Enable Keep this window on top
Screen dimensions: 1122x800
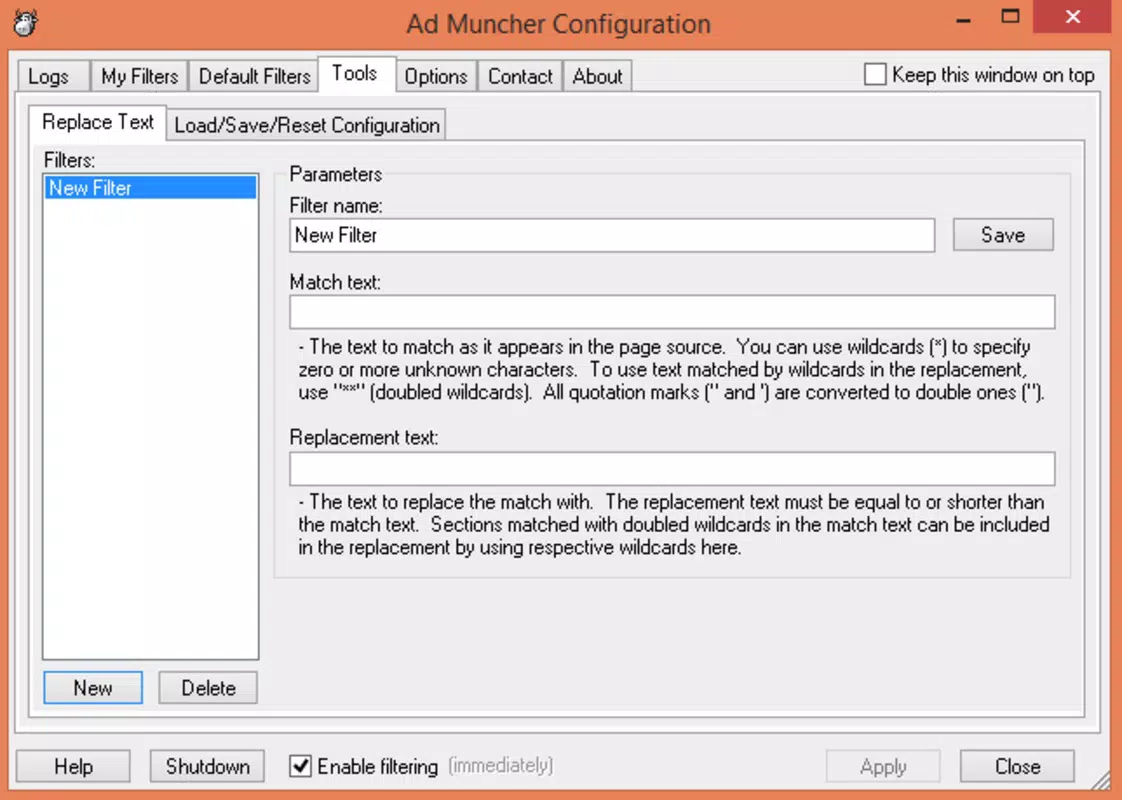pyautogui.click(x=875, y=74)
